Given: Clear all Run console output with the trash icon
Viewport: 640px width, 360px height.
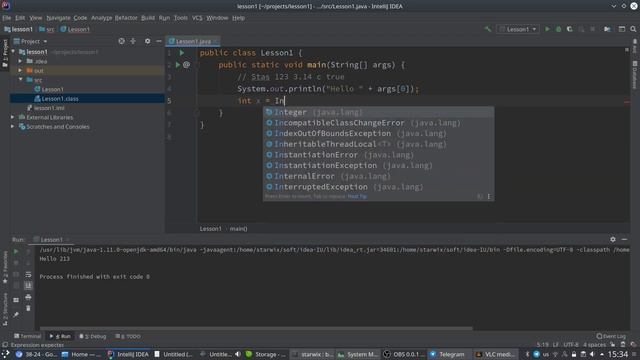Looking at the screenshot, I should [28, 308].
